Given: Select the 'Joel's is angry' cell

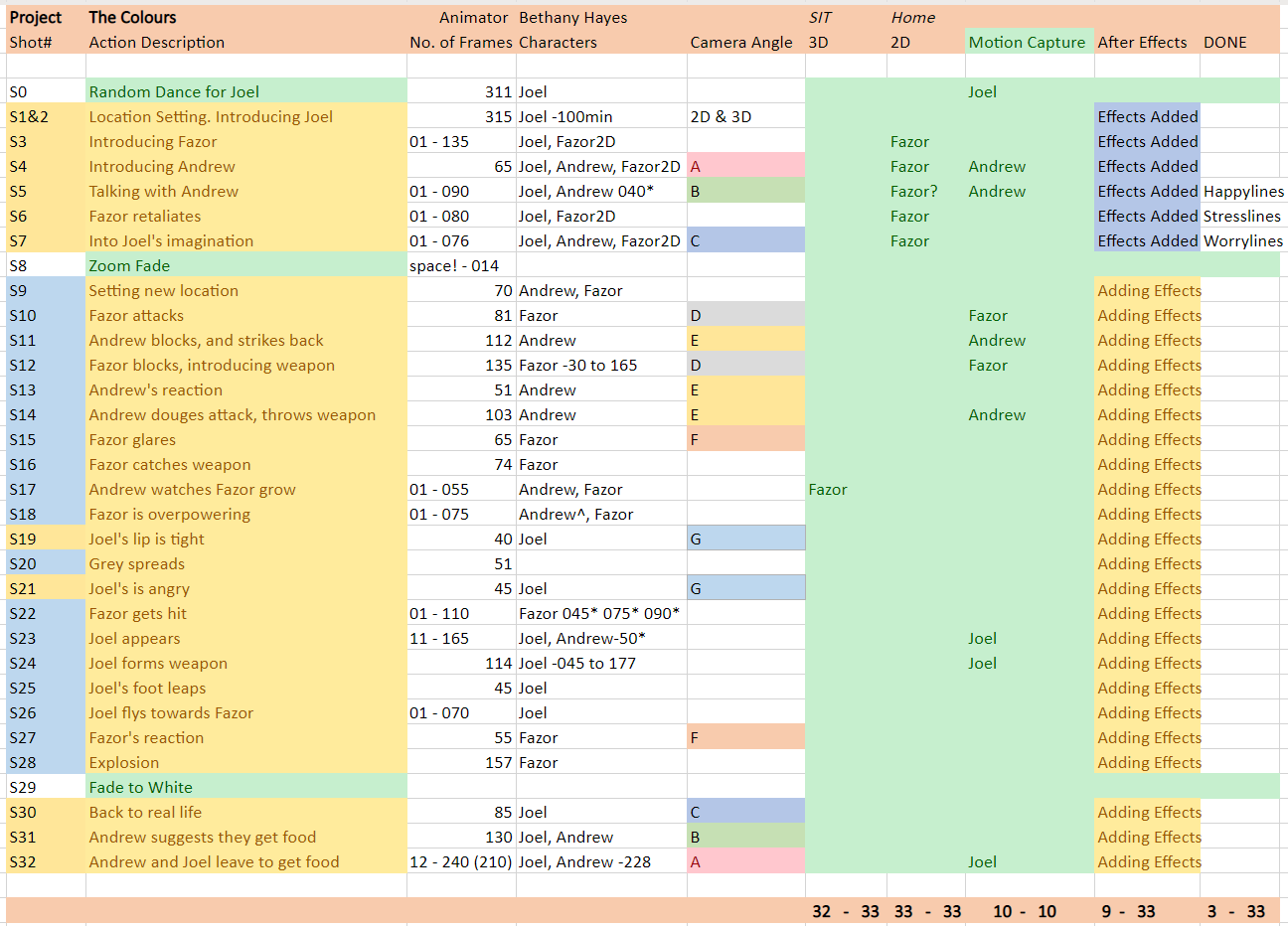Looking at the screenshot, I should (246, 588).
